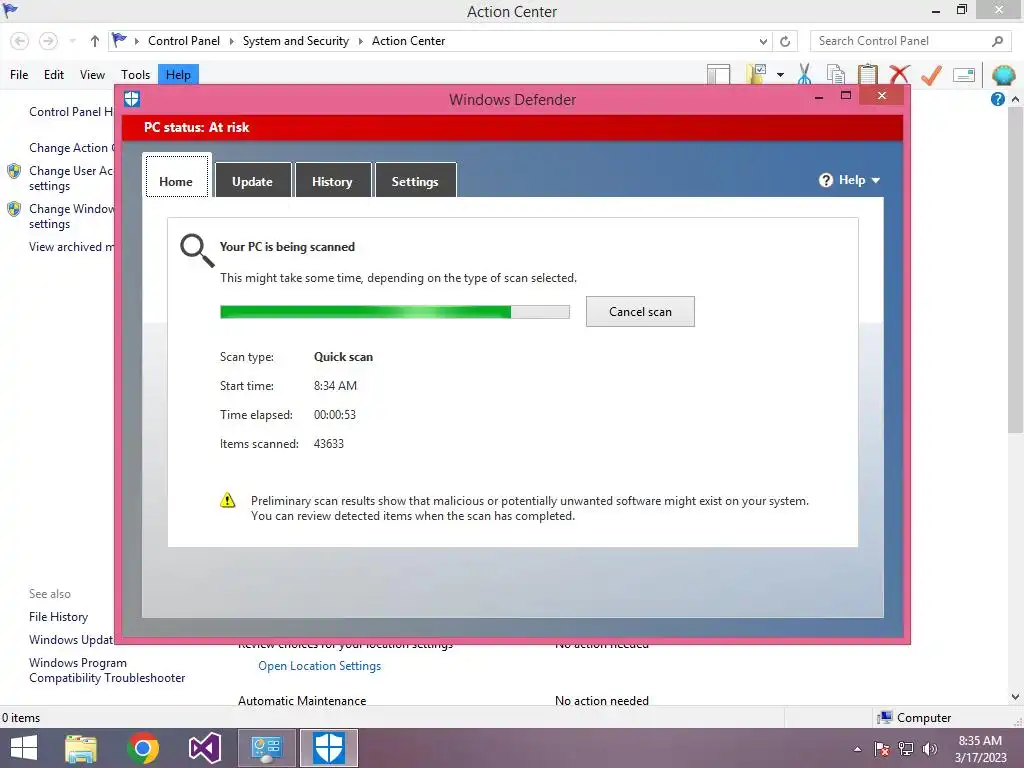Click the Cut scissors icon in toolbar
Image resolution: width=1024 pixels, height=768 pixels.
pos(805,74)
